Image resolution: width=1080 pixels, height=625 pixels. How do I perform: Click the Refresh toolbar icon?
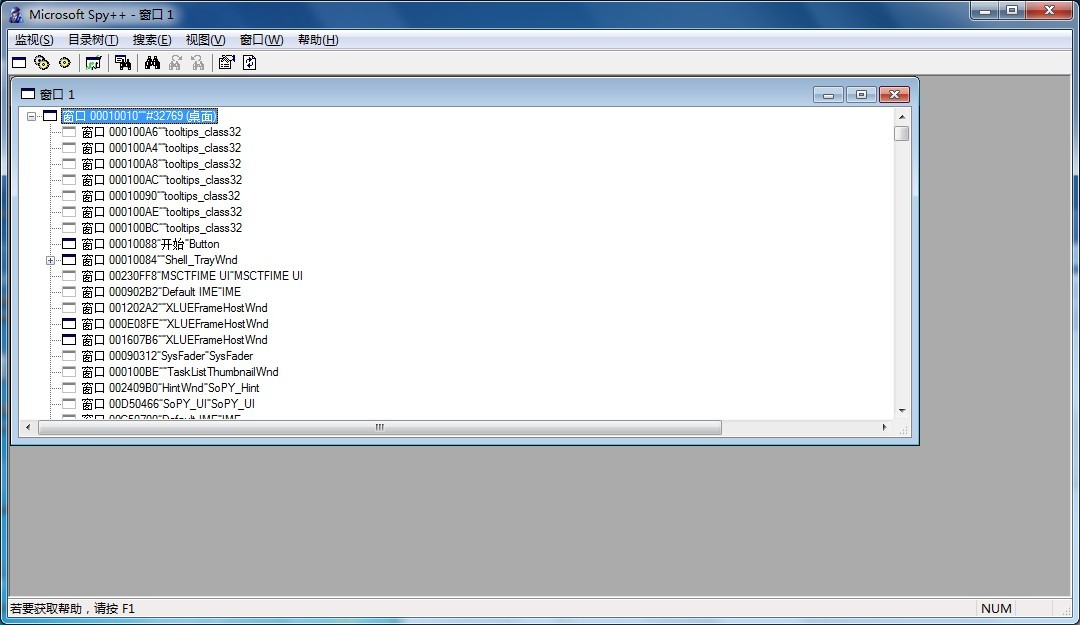tap(250, 63)
